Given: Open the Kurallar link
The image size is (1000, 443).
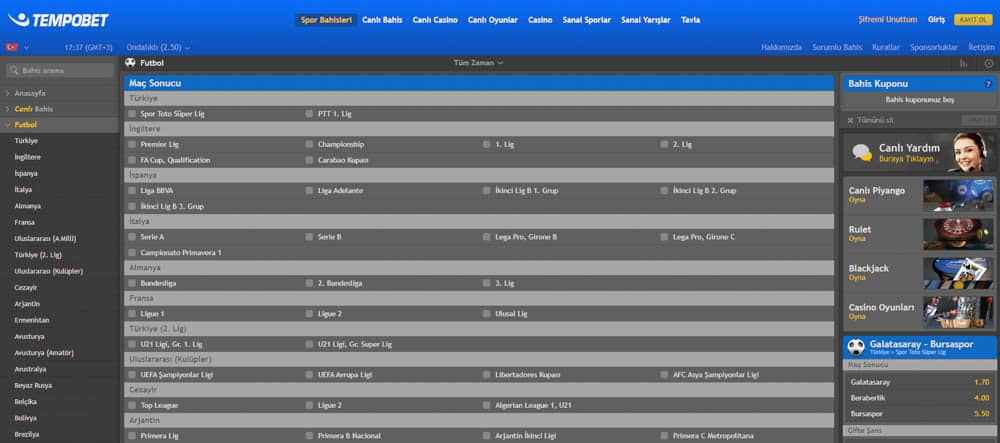Looking at the screenshot, I should [x=886, y=48].
